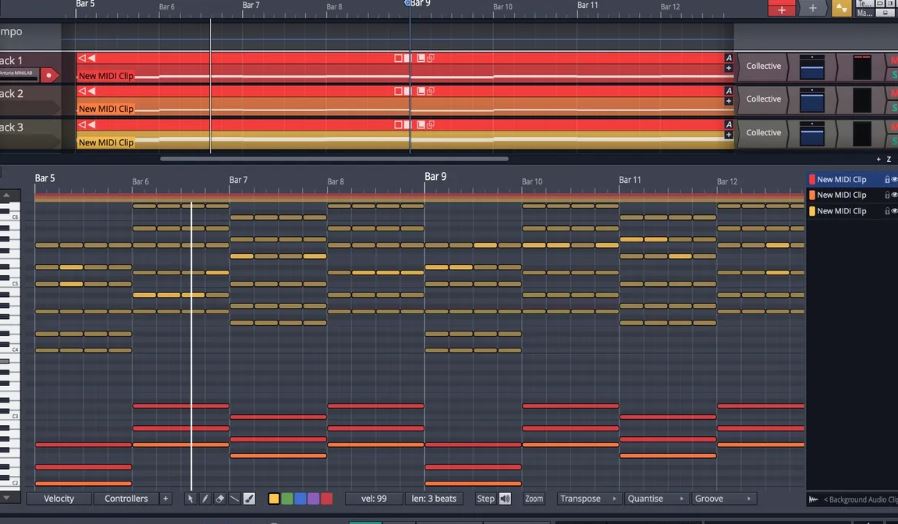The width and height of the screenshot is (898, 524).
Task: Click the hollow square icon on Track 1 clip header
Action: pos(398,58)
